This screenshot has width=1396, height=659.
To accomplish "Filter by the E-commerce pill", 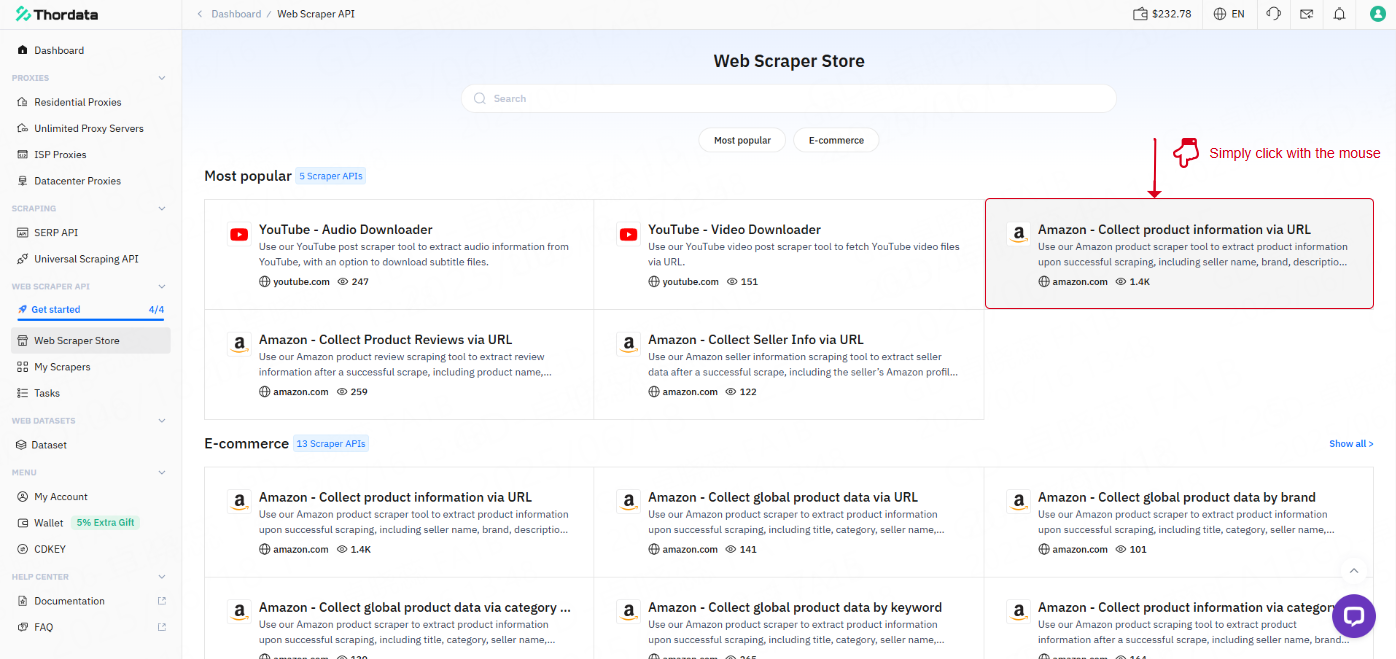I will pyautogui.click(x=836, y=140).
